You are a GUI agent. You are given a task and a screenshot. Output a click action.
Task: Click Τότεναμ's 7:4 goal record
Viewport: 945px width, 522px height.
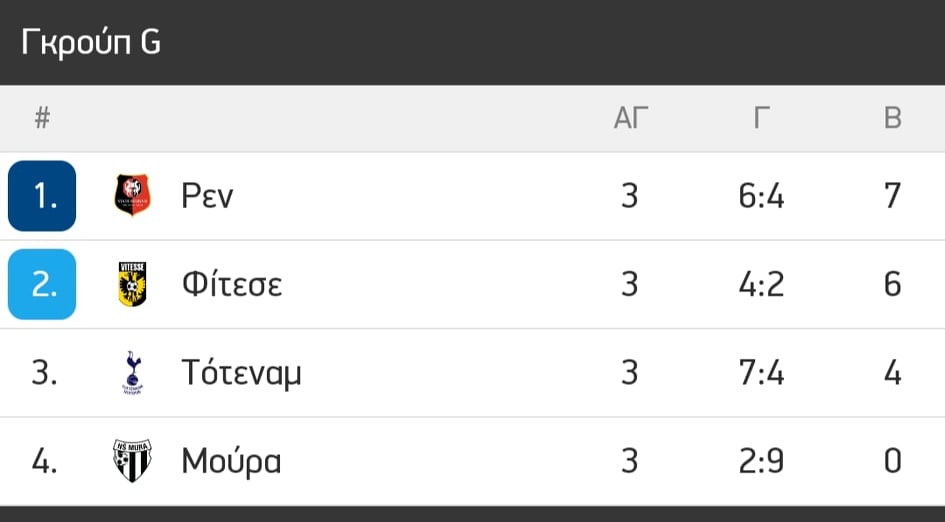click(x=762, y=373)
